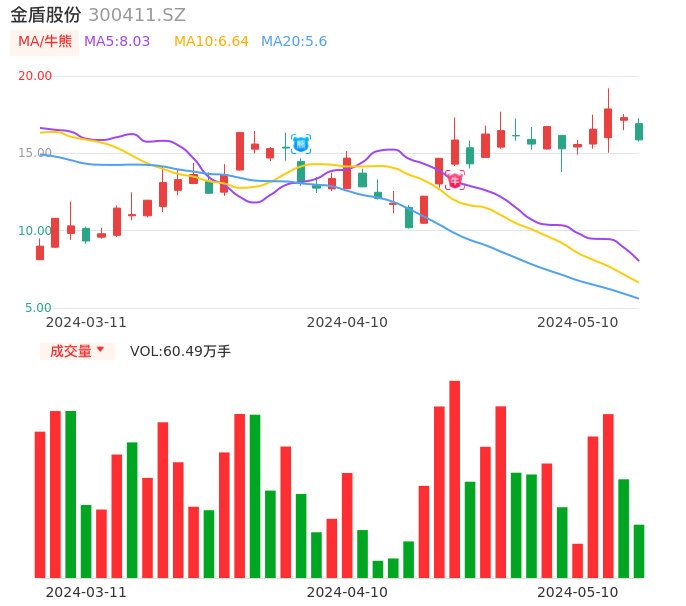Click the first red volume bar at left edge
686x606 pixels.
click(40, 505)
